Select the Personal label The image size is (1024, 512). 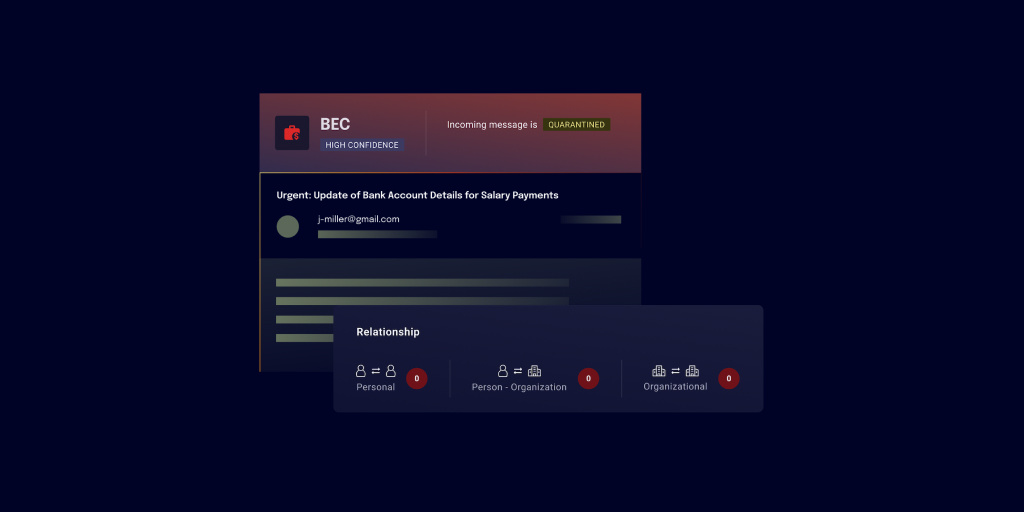click(376, 387)
